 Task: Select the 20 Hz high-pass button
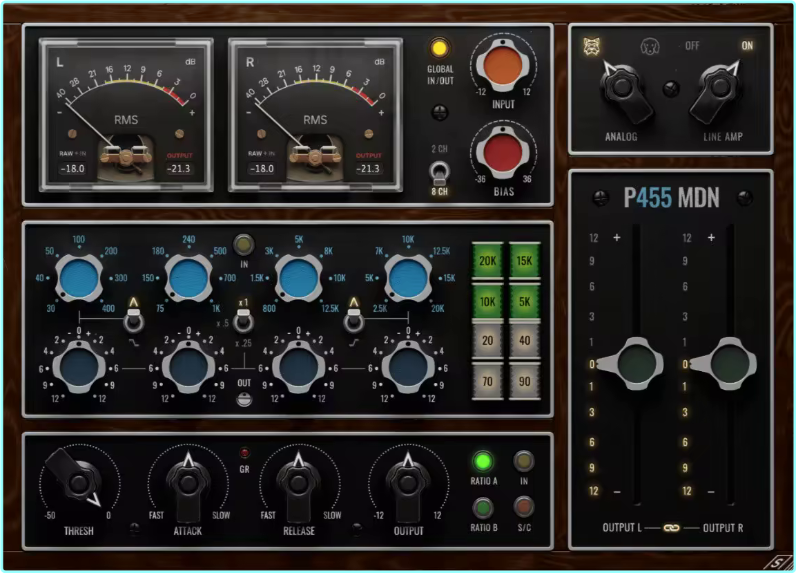pyautogui.click(x=487, y=341)
